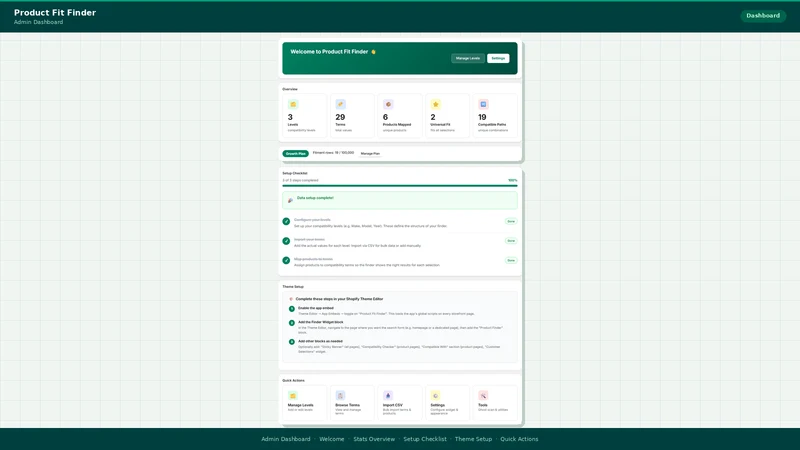Click the Growth Plan badge
This screenshot has width=800, height=450.
(295, 154)
